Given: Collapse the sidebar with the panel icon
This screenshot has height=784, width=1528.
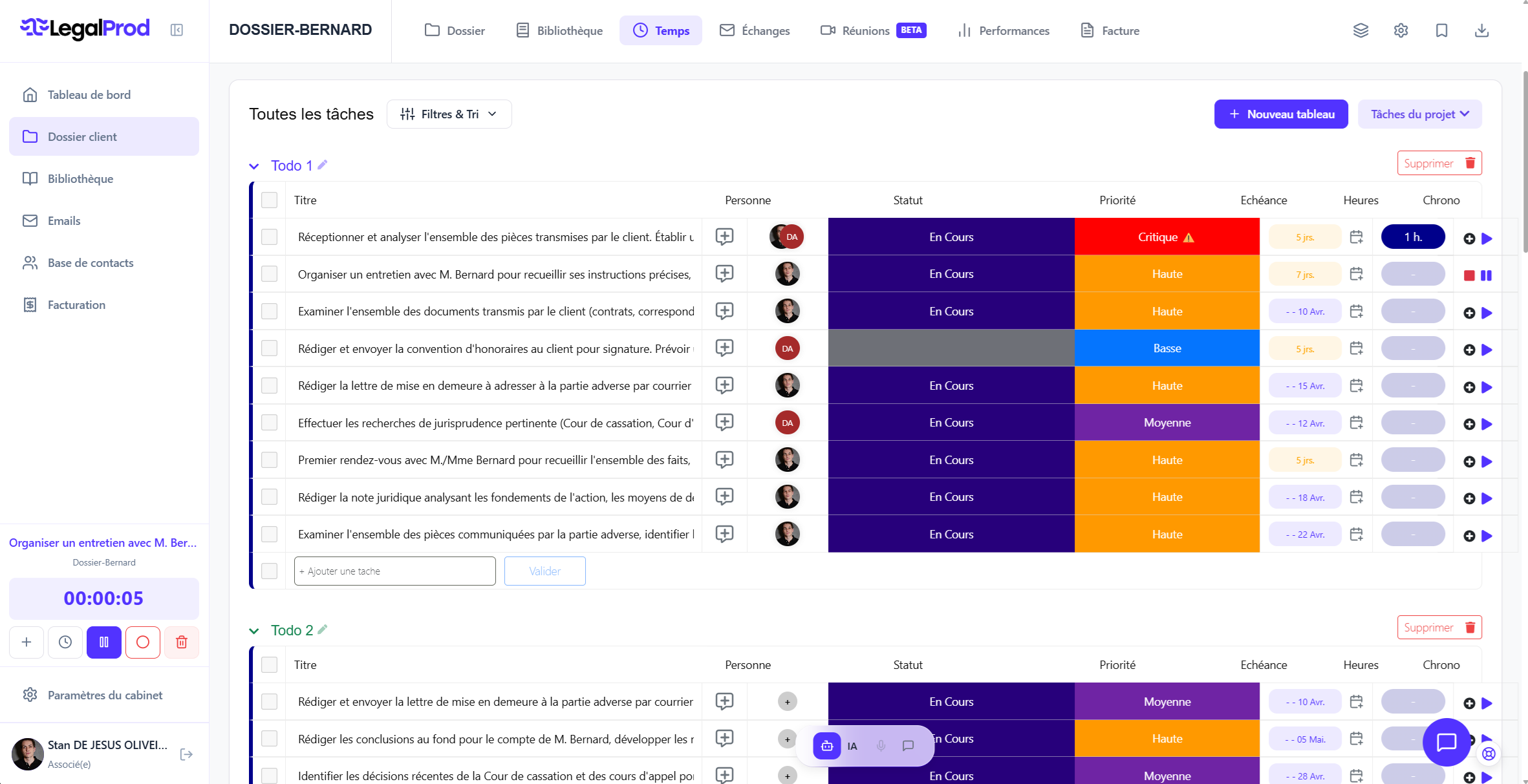Looking at the screenshot, I should [x=177, y=30].
